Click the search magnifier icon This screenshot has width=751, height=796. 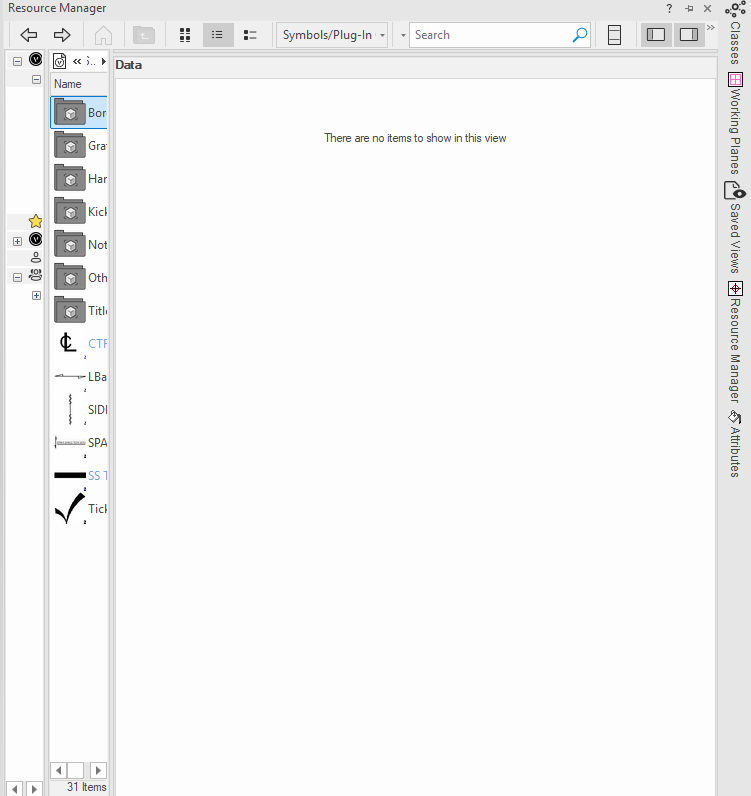click(580, 35)
